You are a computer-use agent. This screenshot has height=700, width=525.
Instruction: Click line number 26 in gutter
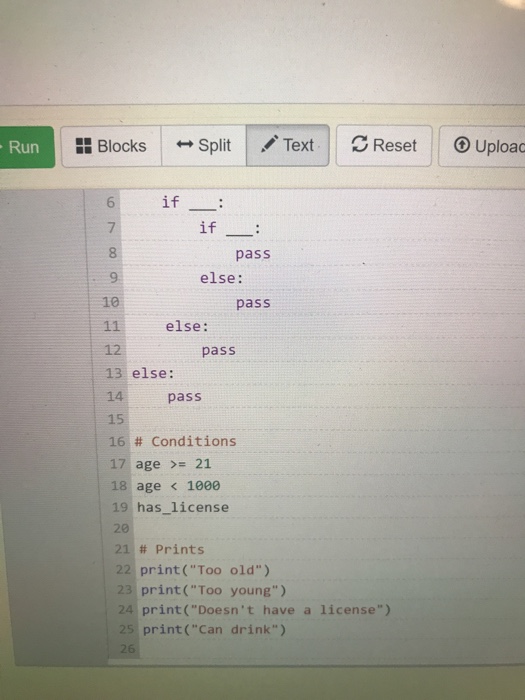click(x=127, y=649)
